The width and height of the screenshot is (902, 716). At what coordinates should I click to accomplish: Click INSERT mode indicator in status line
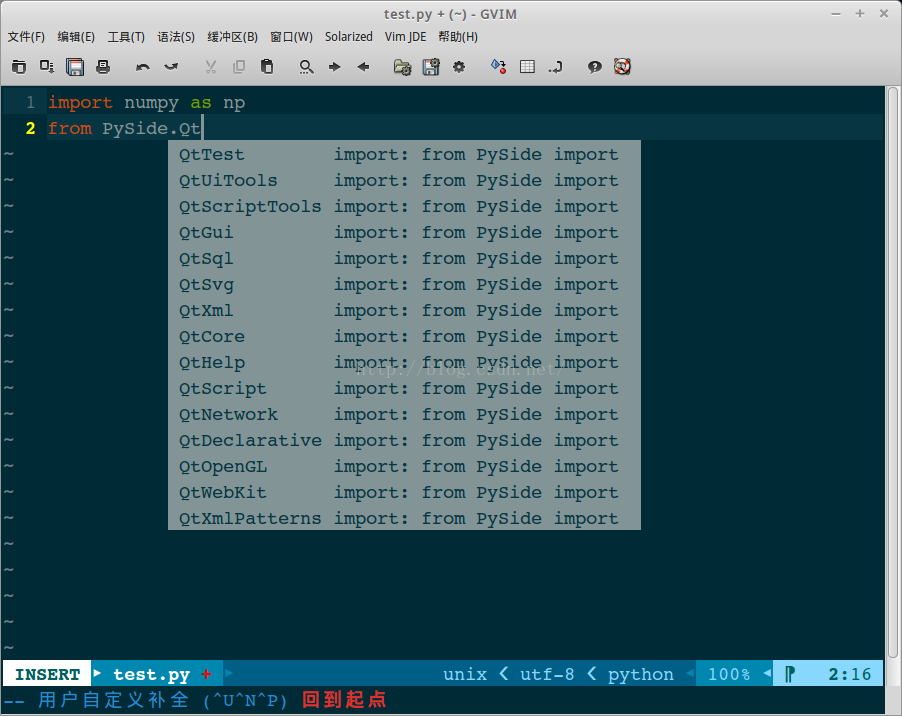pyautogui.click(x=47, y=674)
